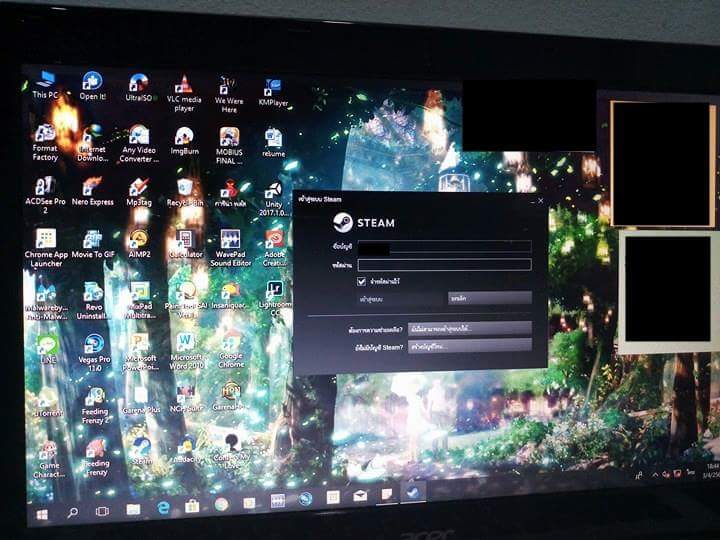Click the cancel button in Steam login
This screenshot has width=720, height=540.
(490, 298)
